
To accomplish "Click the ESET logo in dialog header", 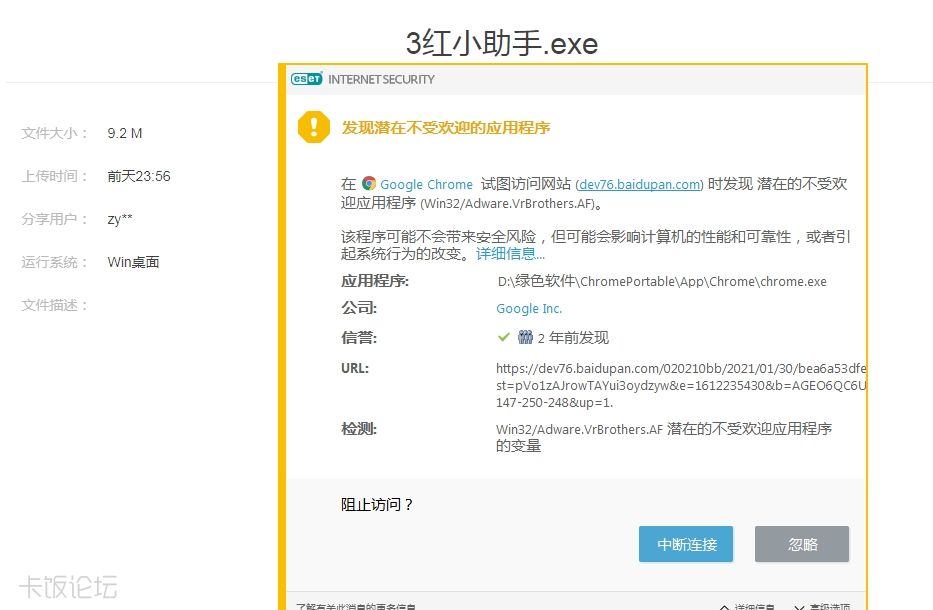I will click(306, 79).
